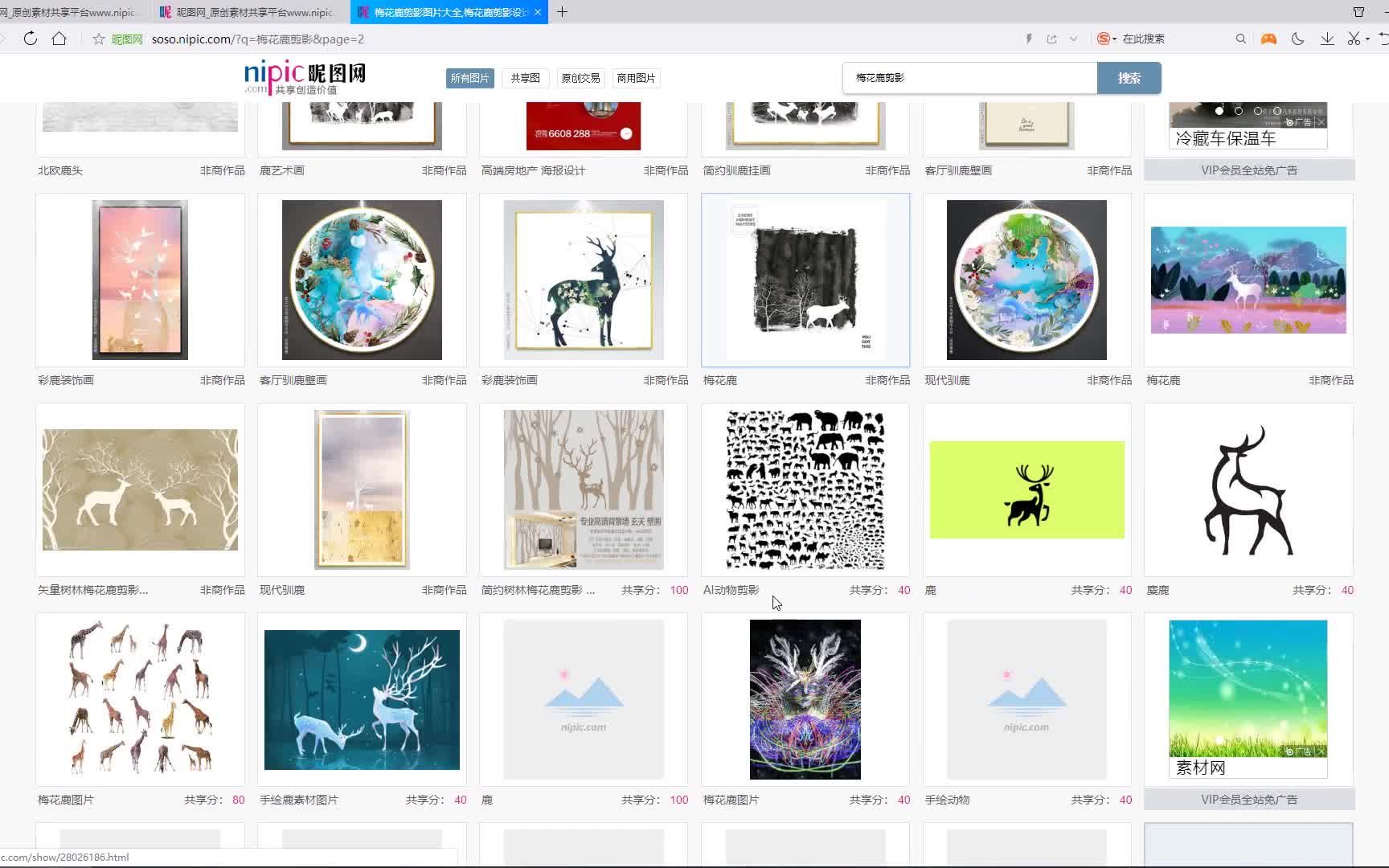Expand the screenshot tool dropdown arrow
Screen dimensions: 1389x868
click(1367, 39)
